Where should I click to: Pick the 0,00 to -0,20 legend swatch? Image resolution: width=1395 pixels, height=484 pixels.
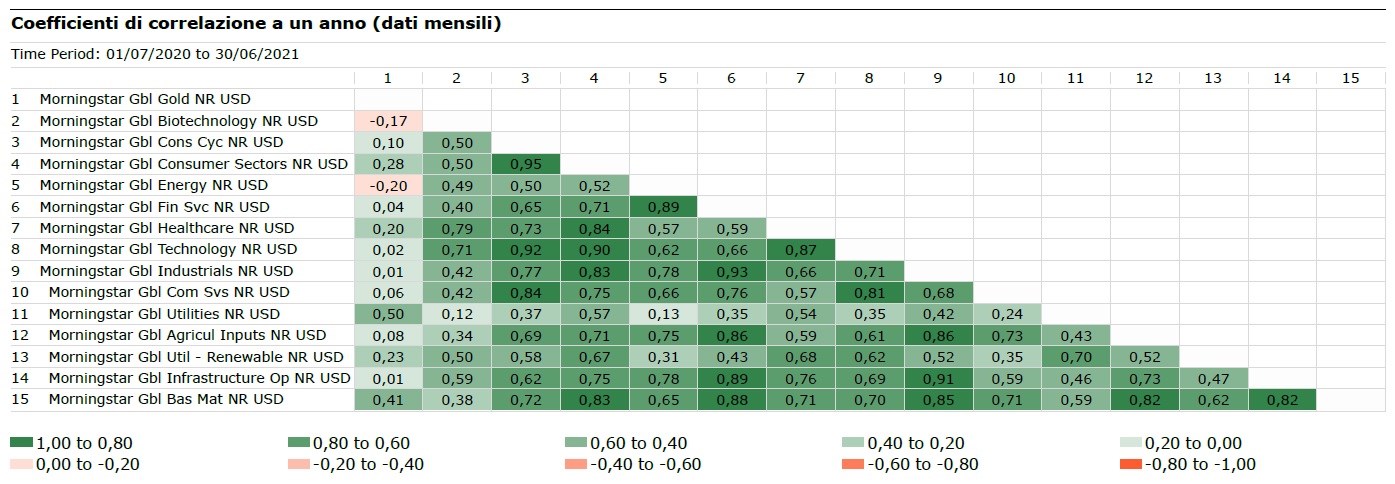coord(20,464)
